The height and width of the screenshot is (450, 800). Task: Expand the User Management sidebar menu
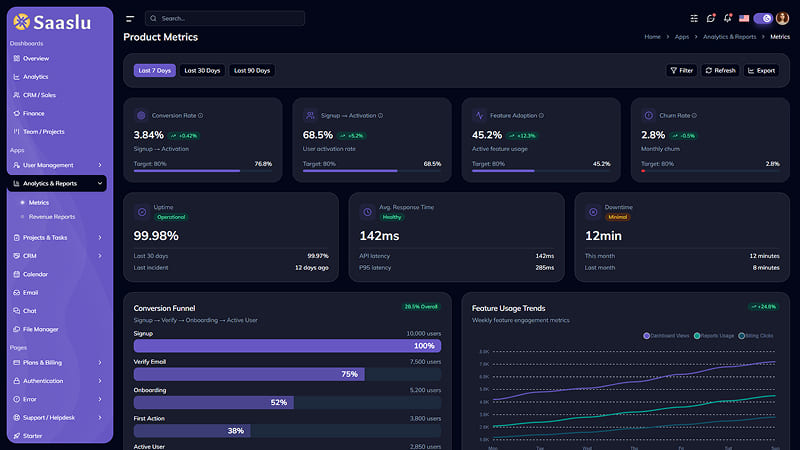[x=57, y=165]
